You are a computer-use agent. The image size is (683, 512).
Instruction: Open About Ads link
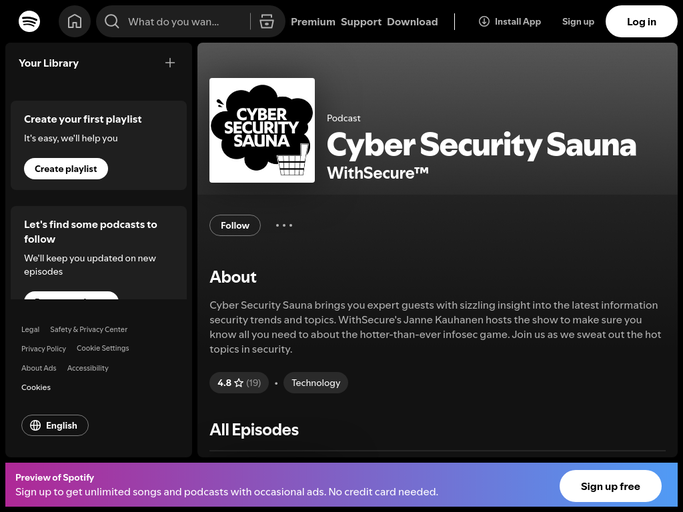[x=39, y=368]
